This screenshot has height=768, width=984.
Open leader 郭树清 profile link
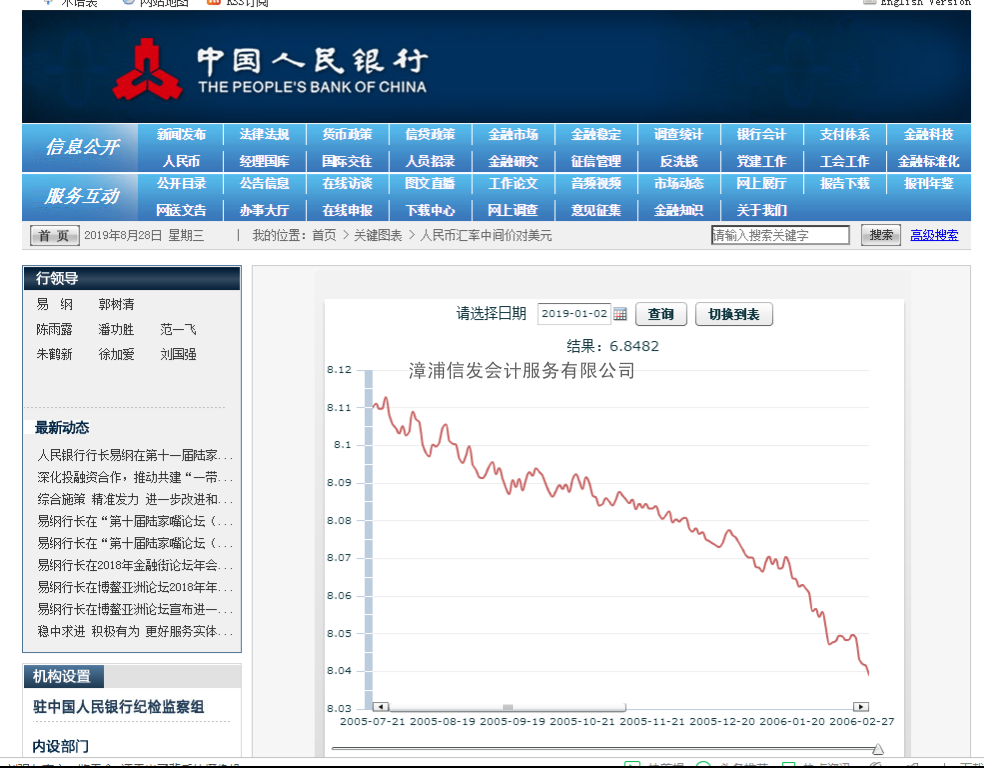(116, 304)
